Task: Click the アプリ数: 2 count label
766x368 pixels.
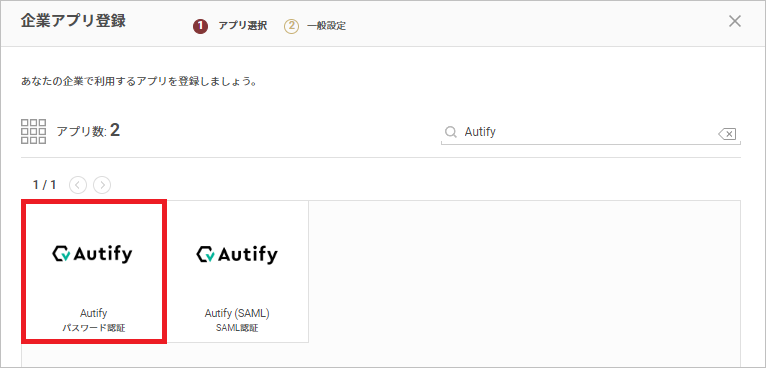Action: 88,130
